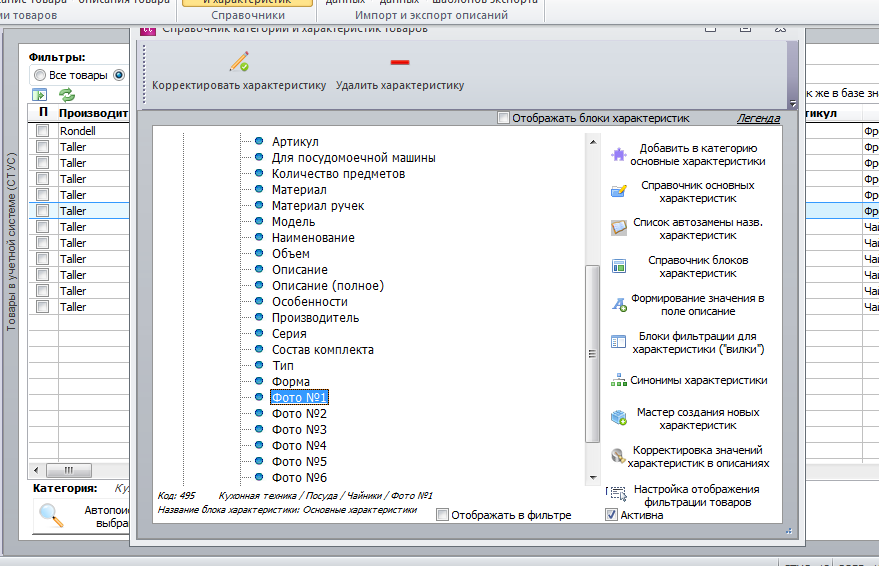
Task: Click the П column header
Action: click(43, 113)
